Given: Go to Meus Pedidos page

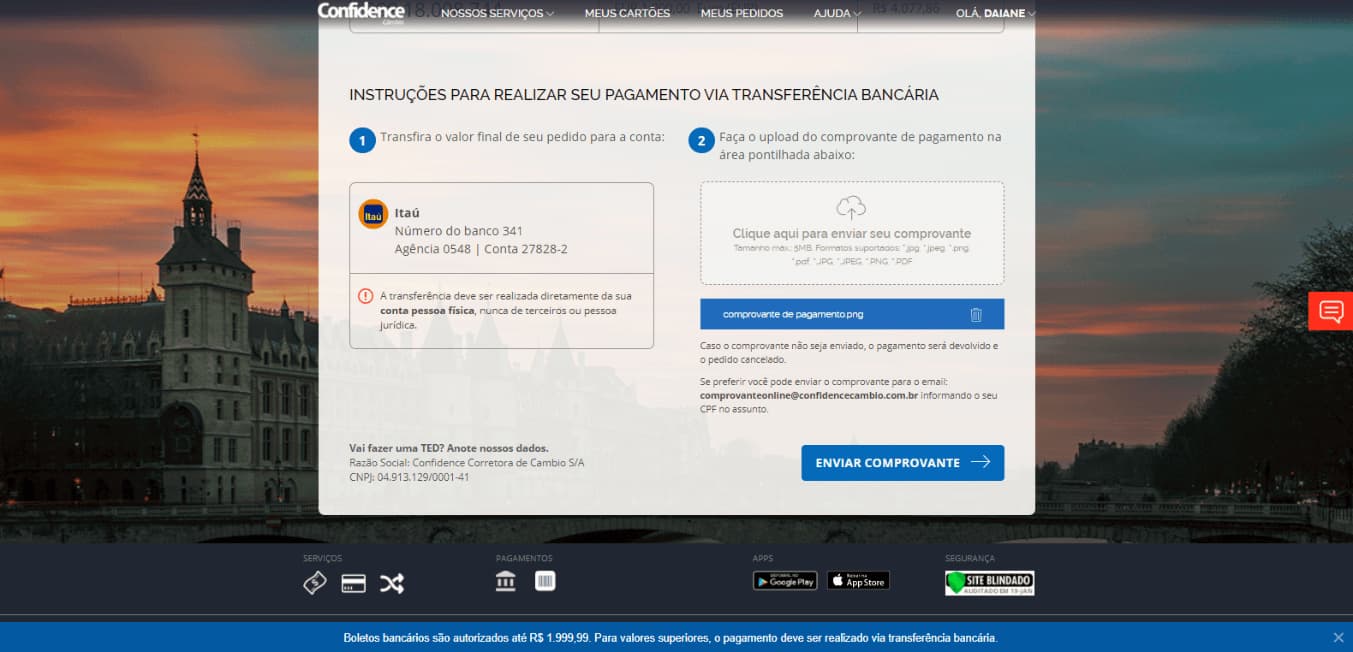Looking at the screenshot, I should [742, 14].
